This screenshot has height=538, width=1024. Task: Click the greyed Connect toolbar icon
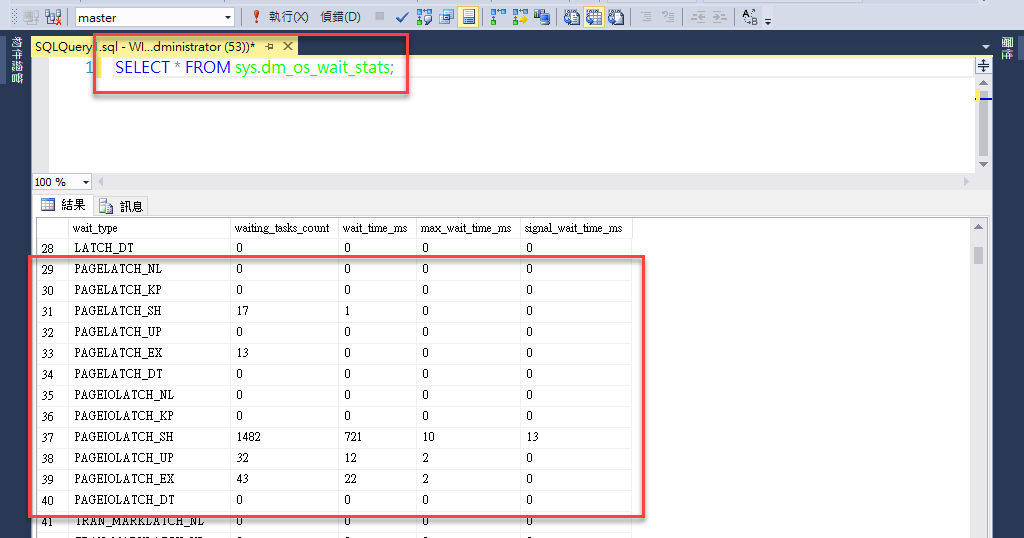coord(31,17)
